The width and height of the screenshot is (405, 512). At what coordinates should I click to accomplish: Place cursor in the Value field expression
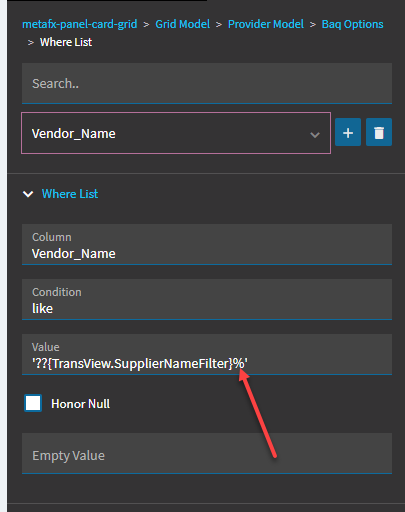207,354
